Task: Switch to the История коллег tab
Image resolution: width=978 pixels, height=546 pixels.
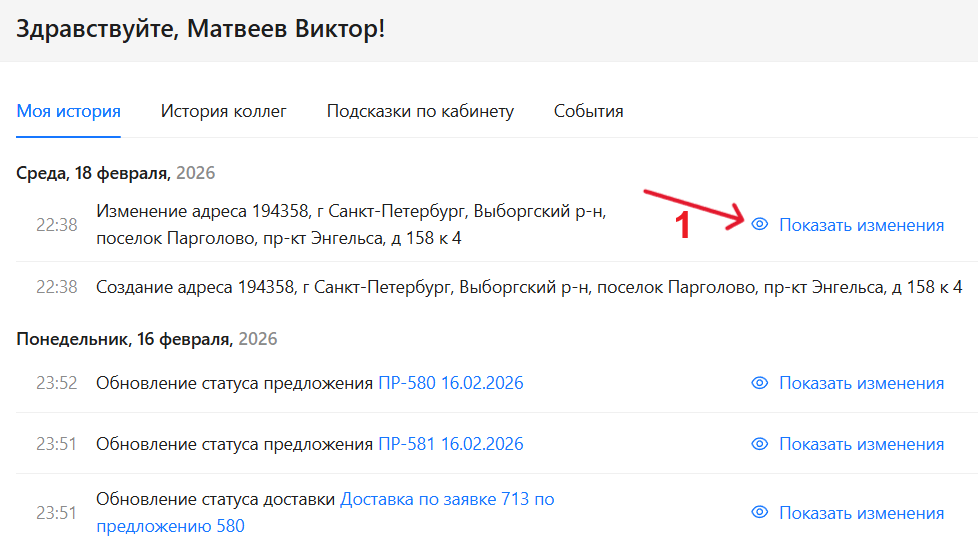Action: click(223, 111)
